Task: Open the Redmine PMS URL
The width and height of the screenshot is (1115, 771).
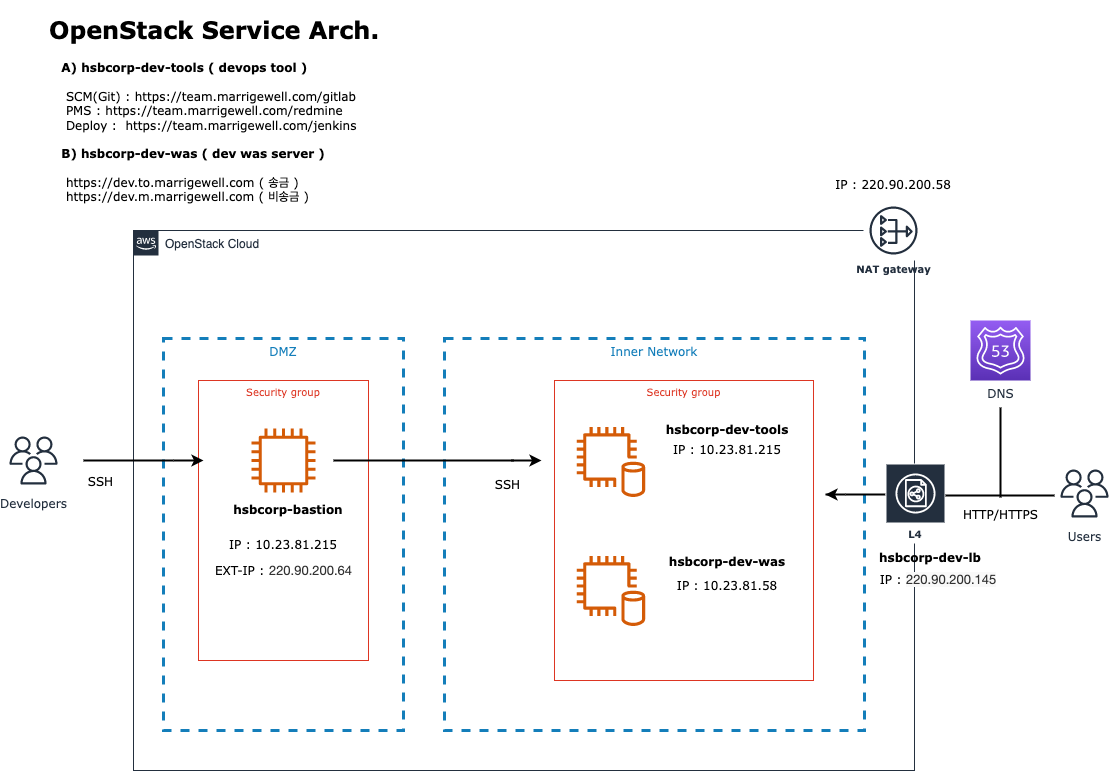Action: click(x=224, y=111)
